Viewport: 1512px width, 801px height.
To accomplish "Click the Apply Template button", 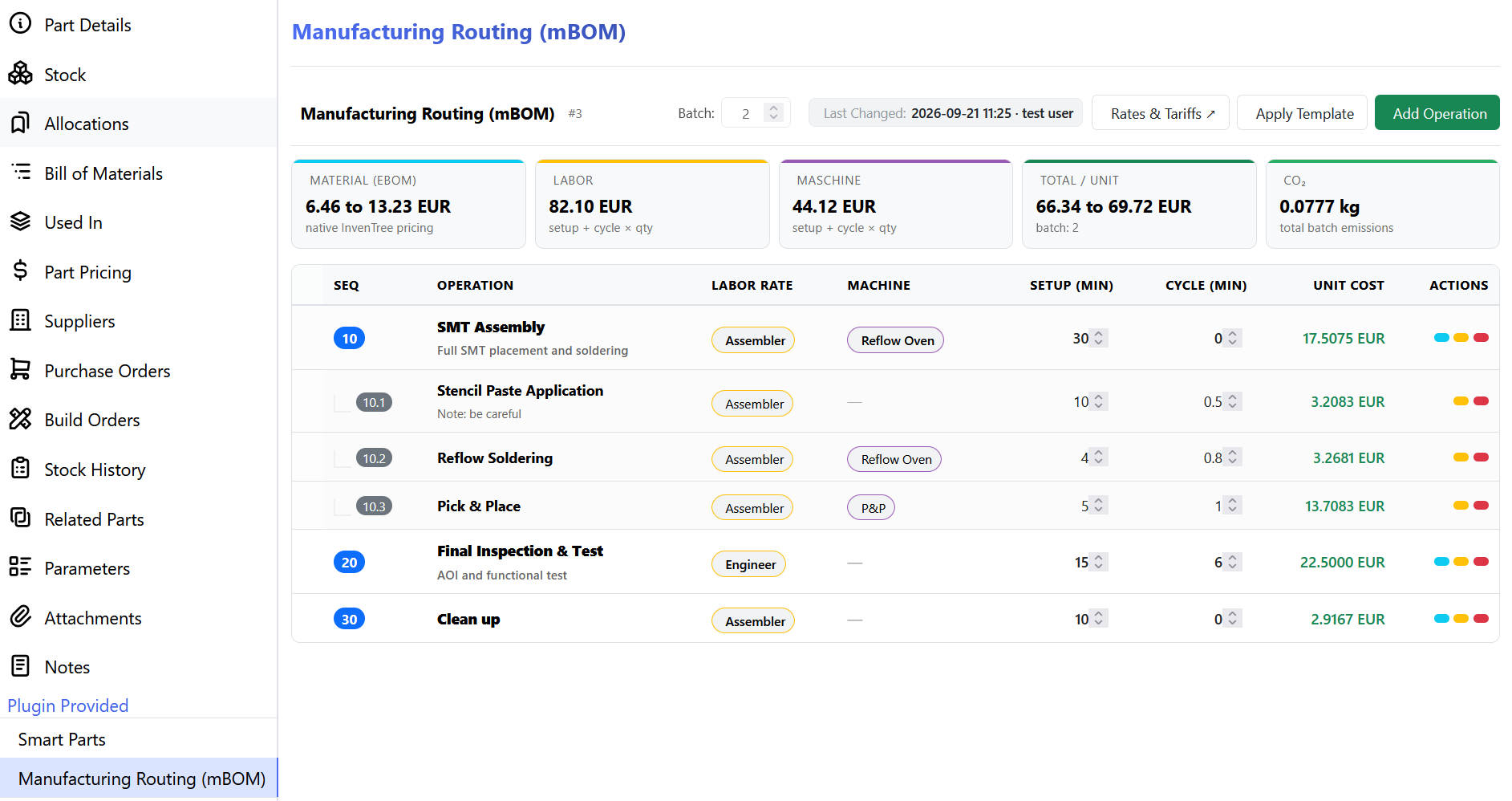I will (x=1302, y=113).
